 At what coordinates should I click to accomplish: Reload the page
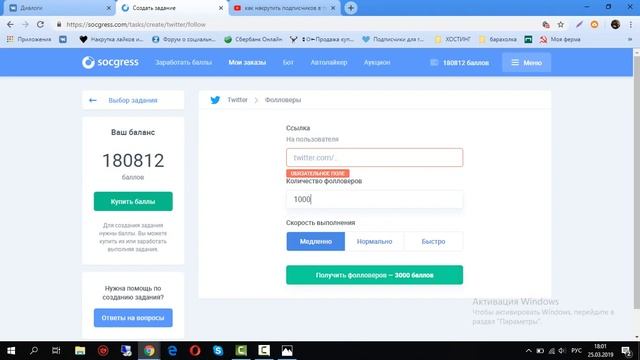click(x=40, y=24)
